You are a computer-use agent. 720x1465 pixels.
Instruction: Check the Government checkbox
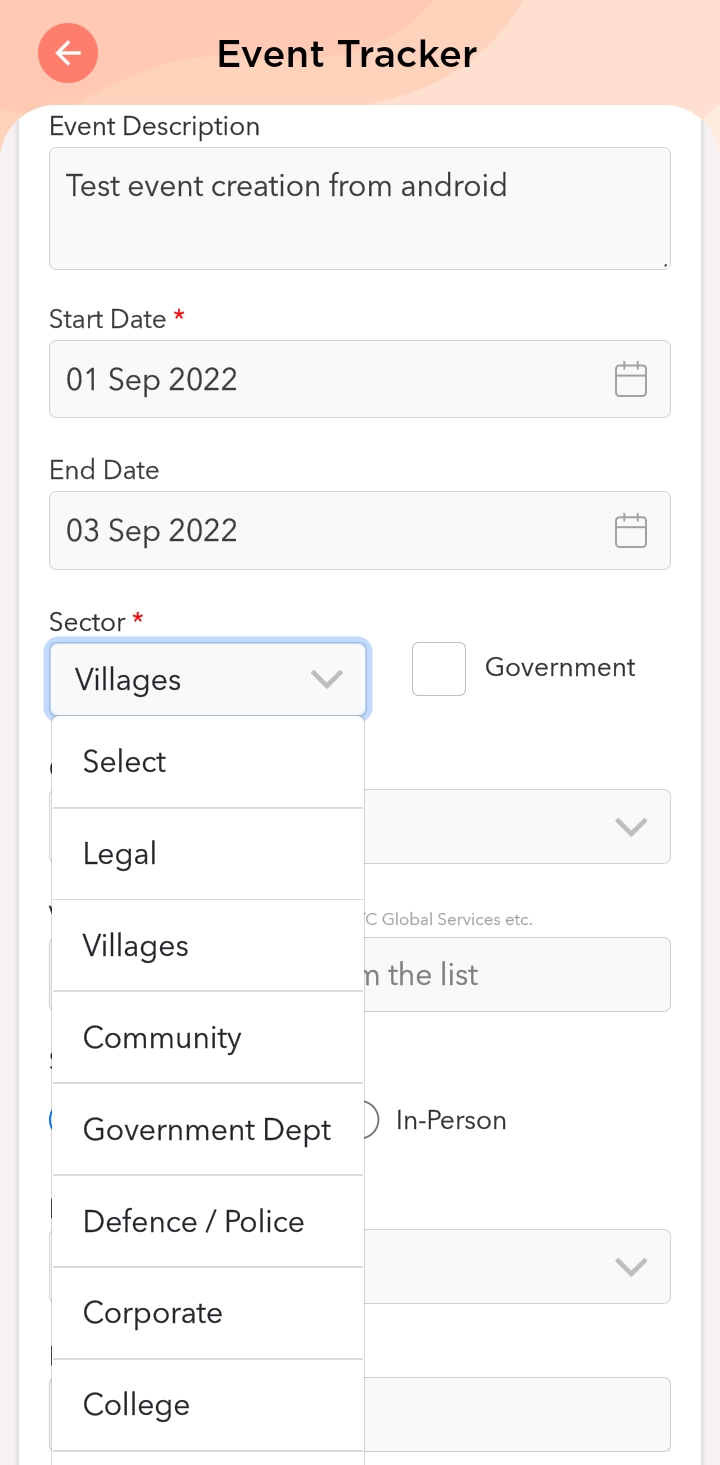(439, 669)
